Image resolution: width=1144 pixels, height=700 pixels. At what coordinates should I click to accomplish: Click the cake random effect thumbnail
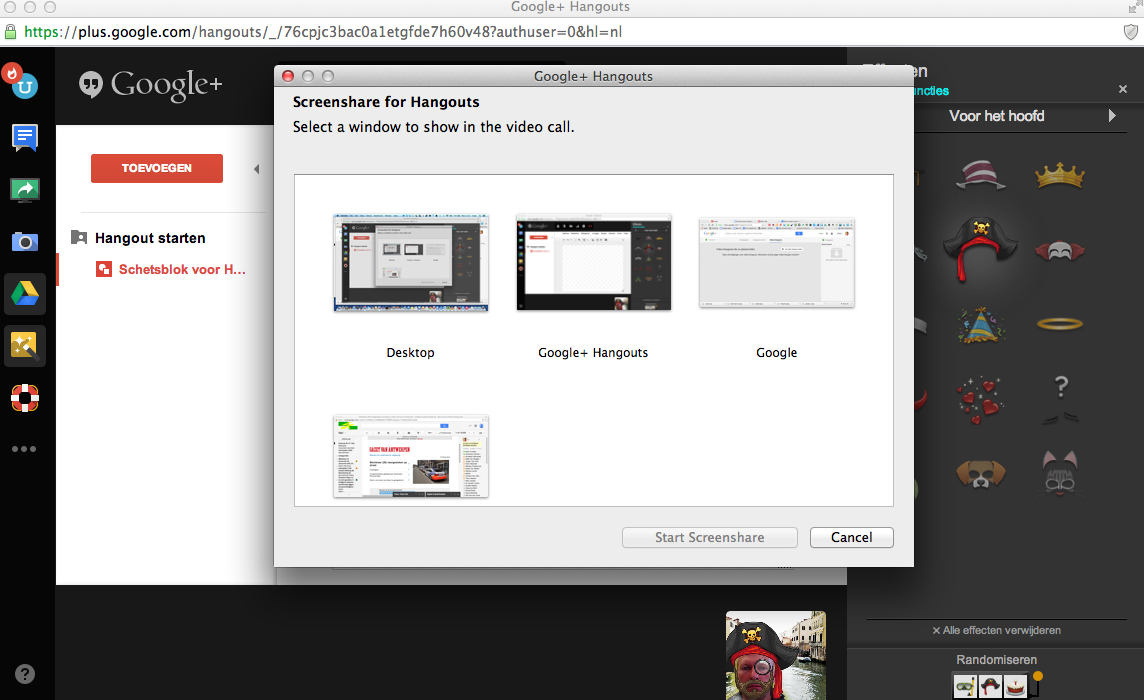point(1015,687)
